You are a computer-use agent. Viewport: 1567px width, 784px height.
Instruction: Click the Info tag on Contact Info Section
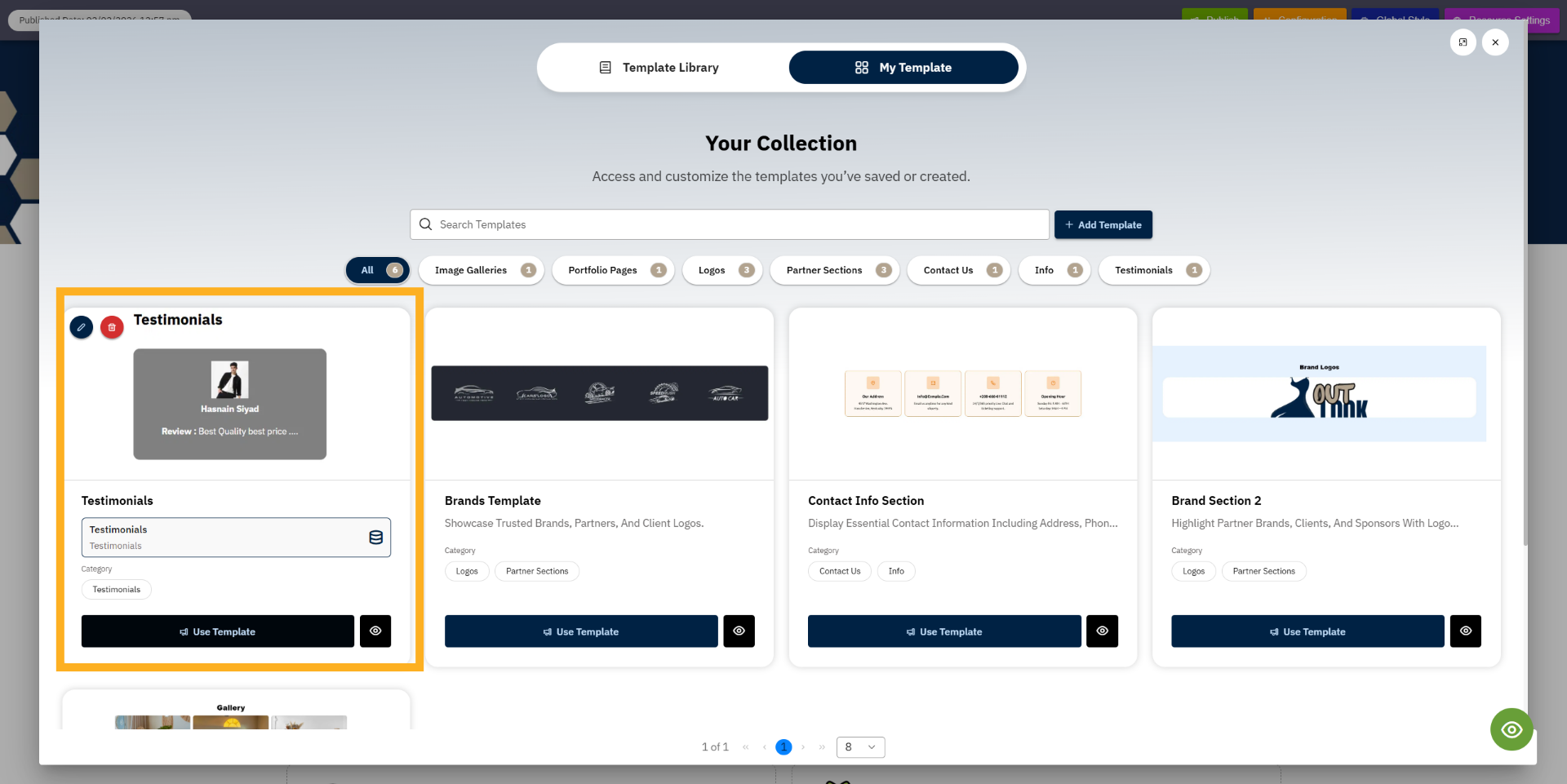(896, 571)
